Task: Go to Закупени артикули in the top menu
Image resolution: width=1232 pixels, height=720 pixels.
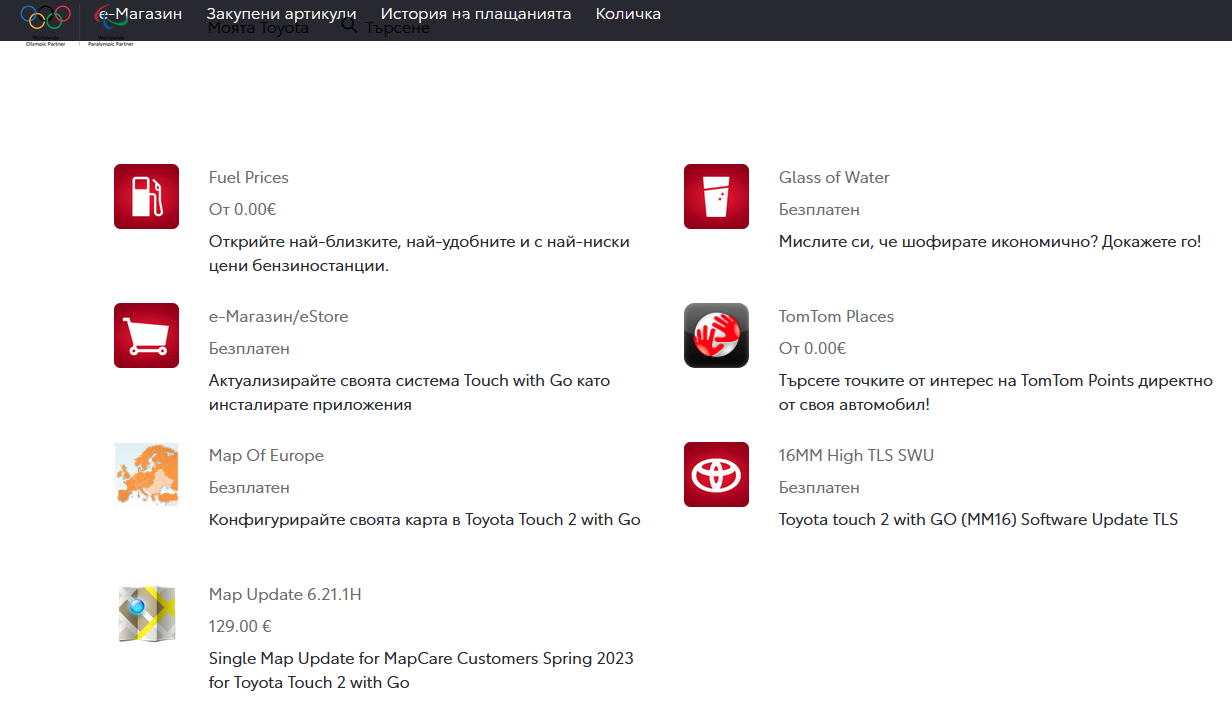Action: point(281,14)
